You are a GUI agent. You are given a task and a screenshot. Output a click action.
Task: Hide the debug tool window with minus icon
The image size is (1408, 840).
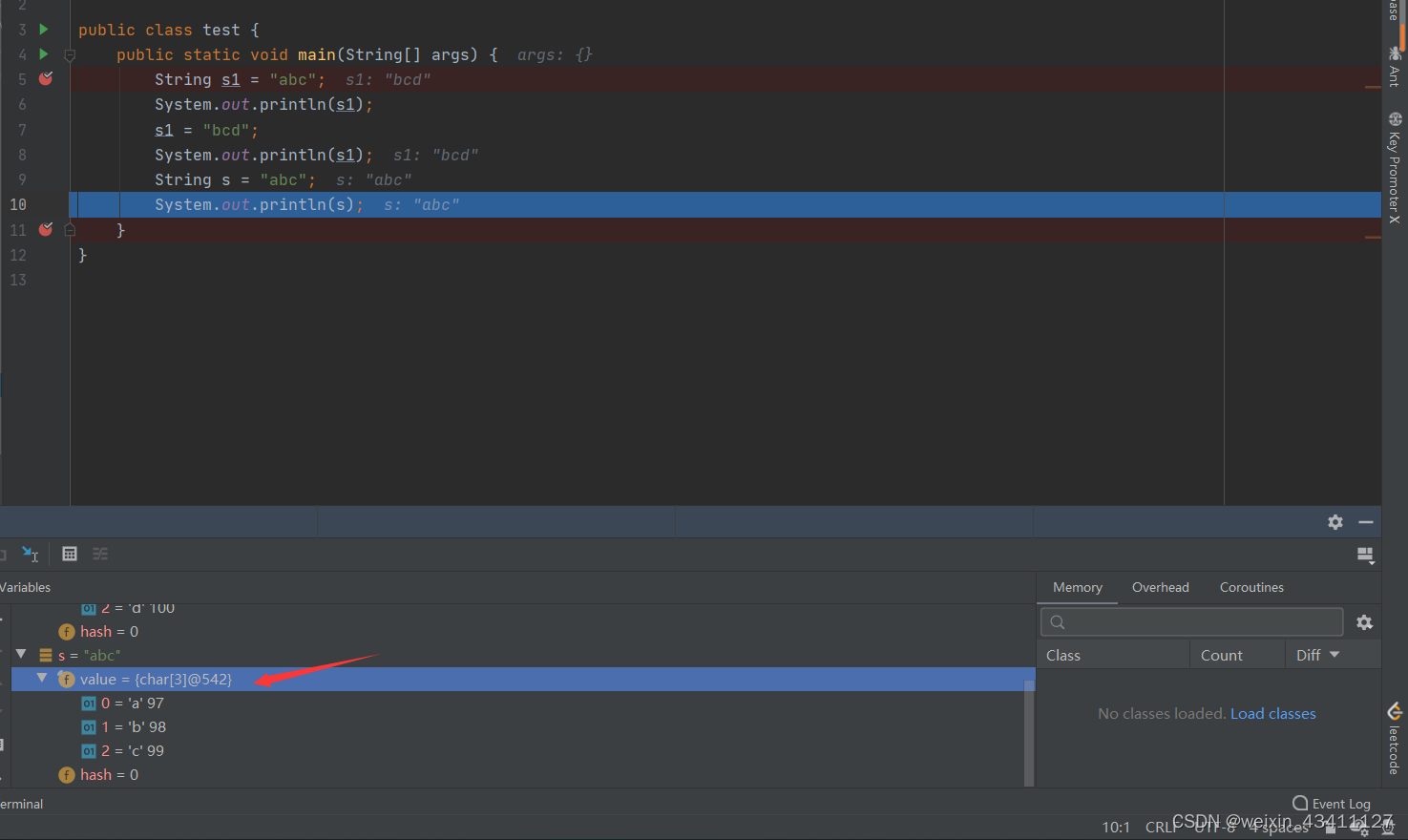click(x=1366, y=522)
